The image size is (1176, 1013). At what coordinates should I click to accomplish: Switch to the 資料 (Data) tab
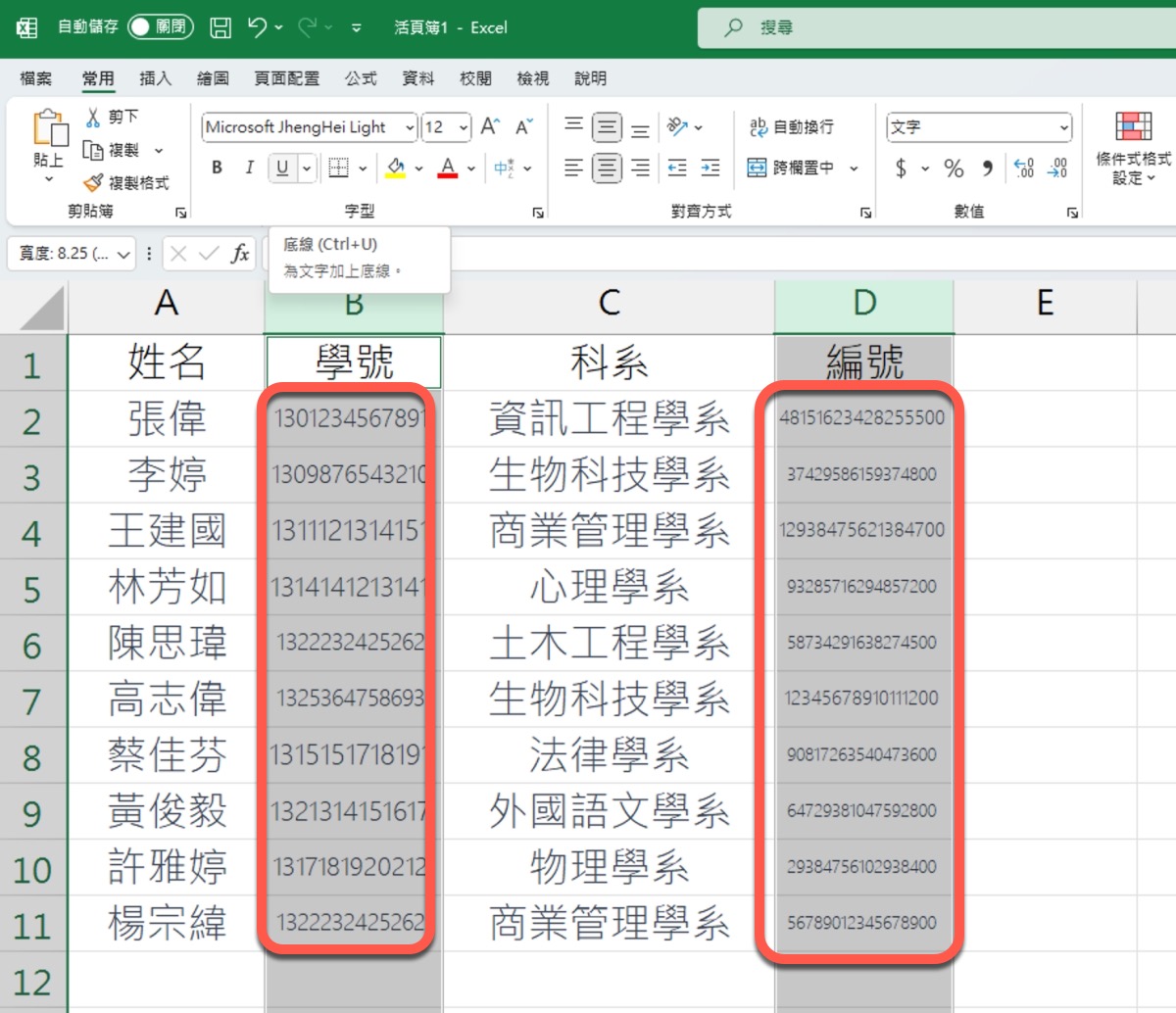click(x=418, y=78)
